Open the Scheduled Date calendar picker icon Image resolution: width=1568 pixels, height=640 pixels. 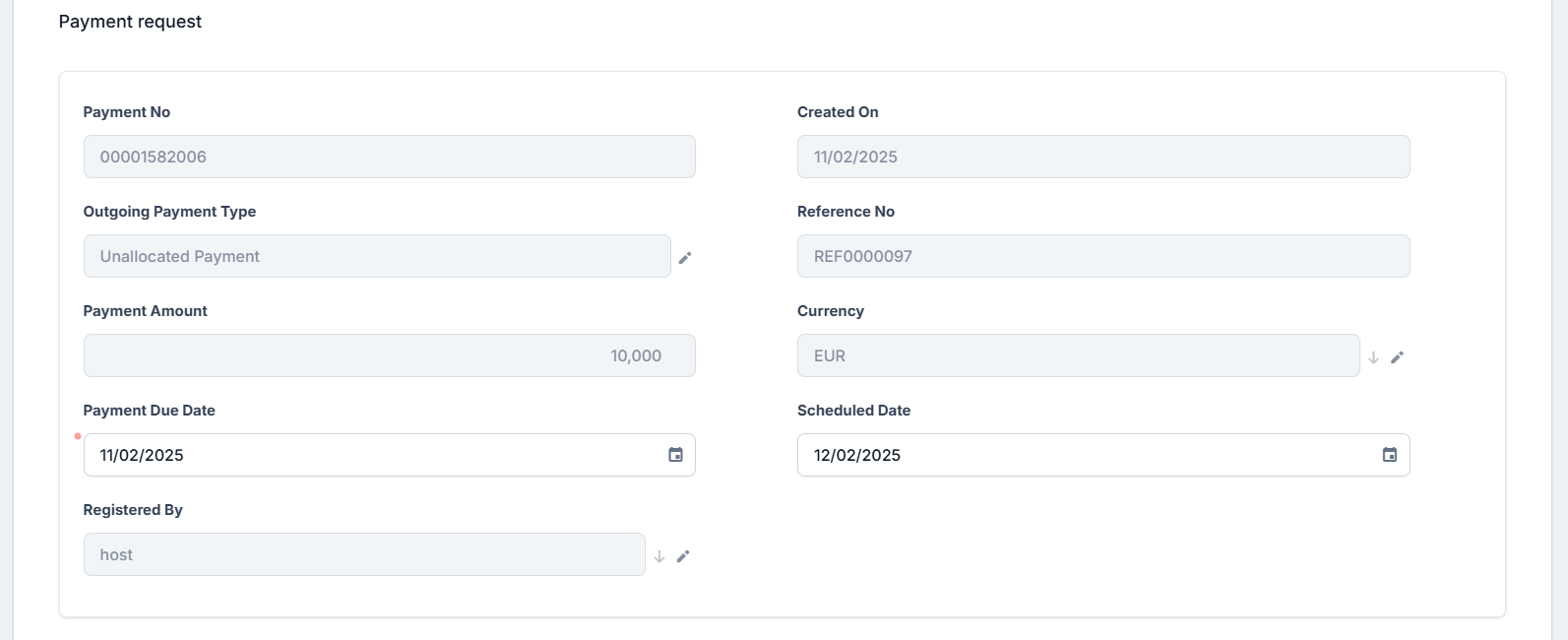pyautogui.click(x=1389, y=455)
